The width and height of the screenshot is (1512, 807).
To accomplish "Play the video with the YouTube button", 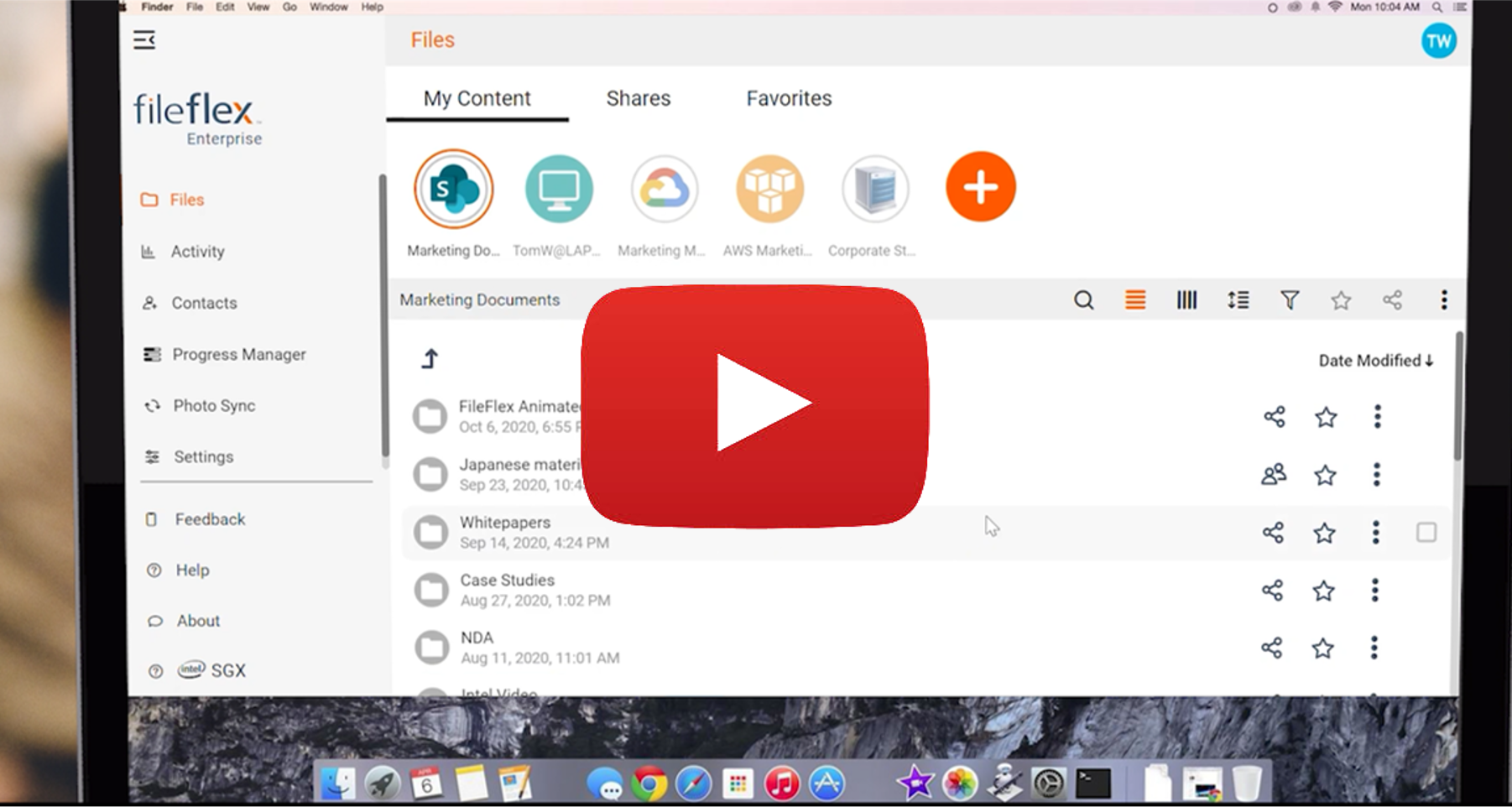I will (756, 403).
